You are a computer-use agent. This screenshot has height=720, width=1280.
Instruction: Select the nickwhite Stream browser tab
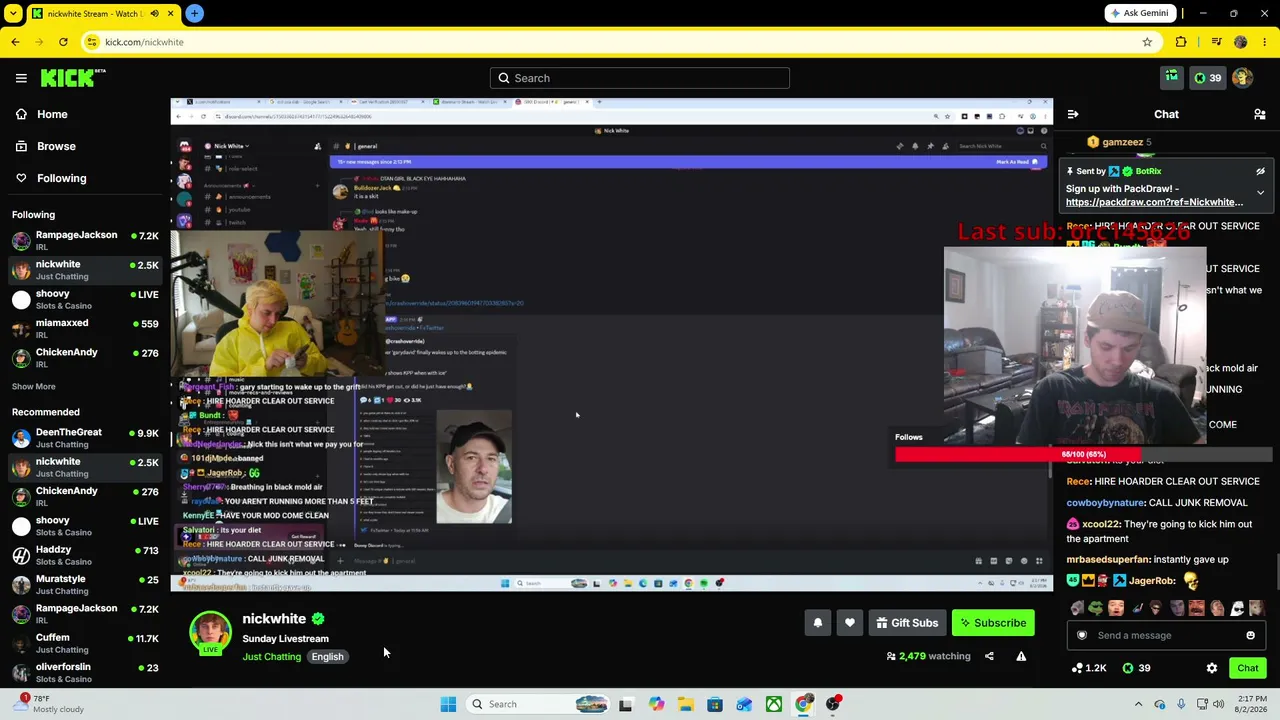(102, 14)
